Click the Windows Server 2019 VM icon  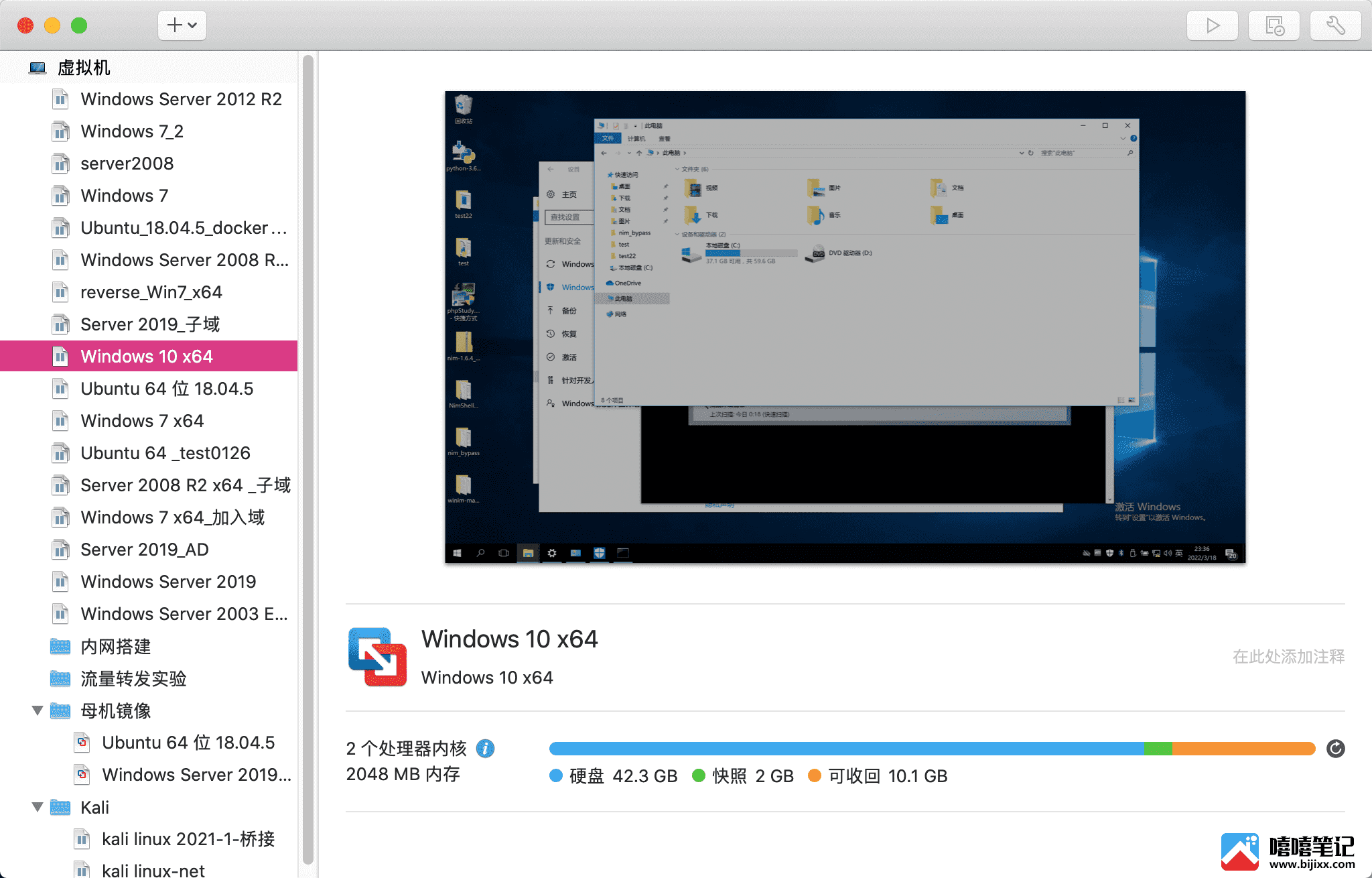[60, 582]
